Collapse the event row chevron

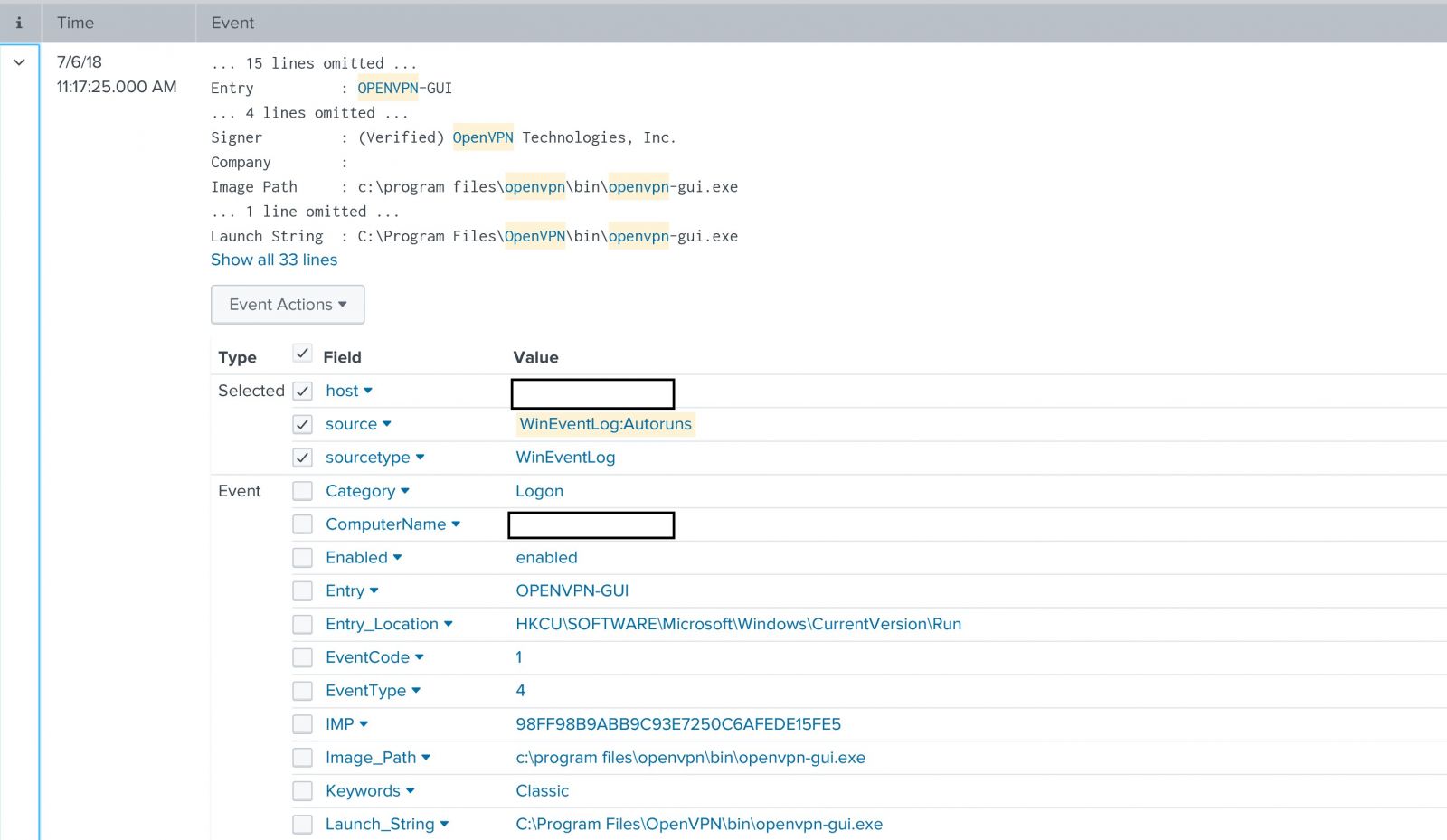19,62
